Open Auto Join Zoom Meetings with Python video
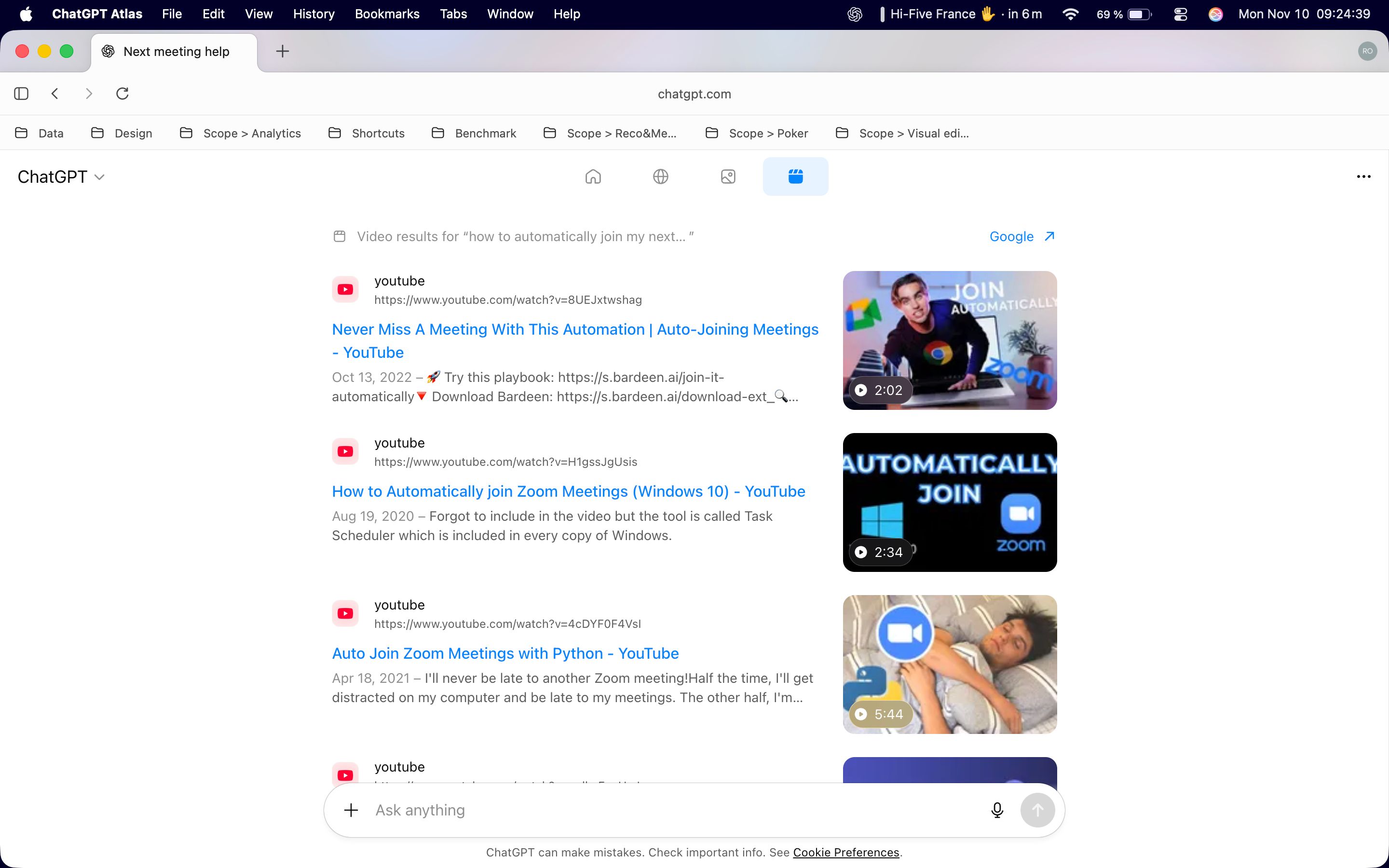 click(x=504, y=653)
